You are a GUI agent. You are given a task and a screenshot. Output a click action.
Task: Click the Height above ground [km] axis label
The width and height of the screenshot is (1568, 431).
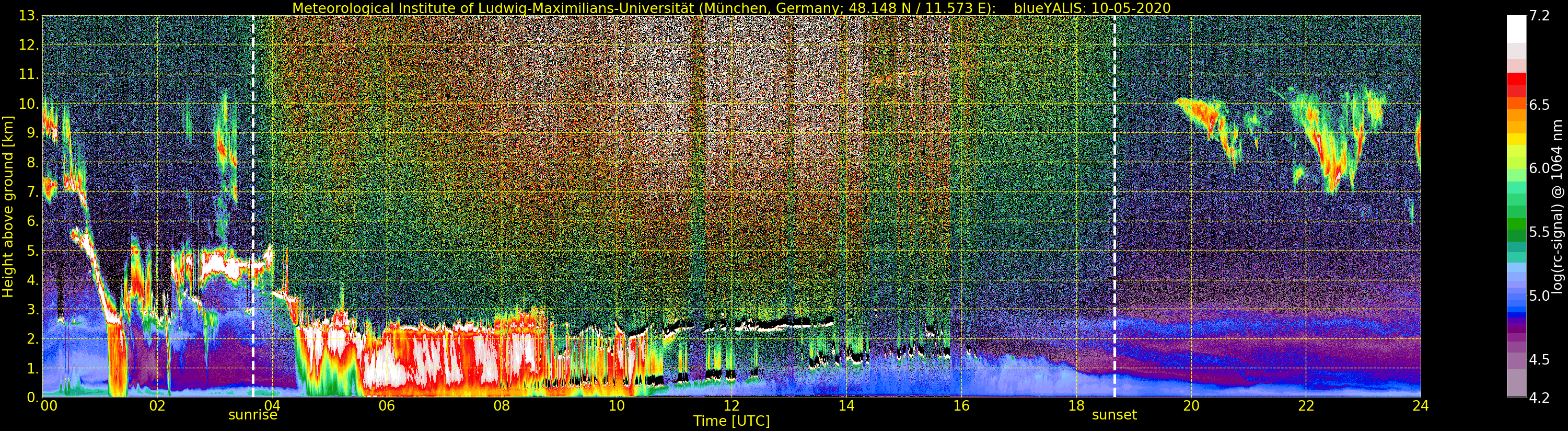[x=8, y=206]
